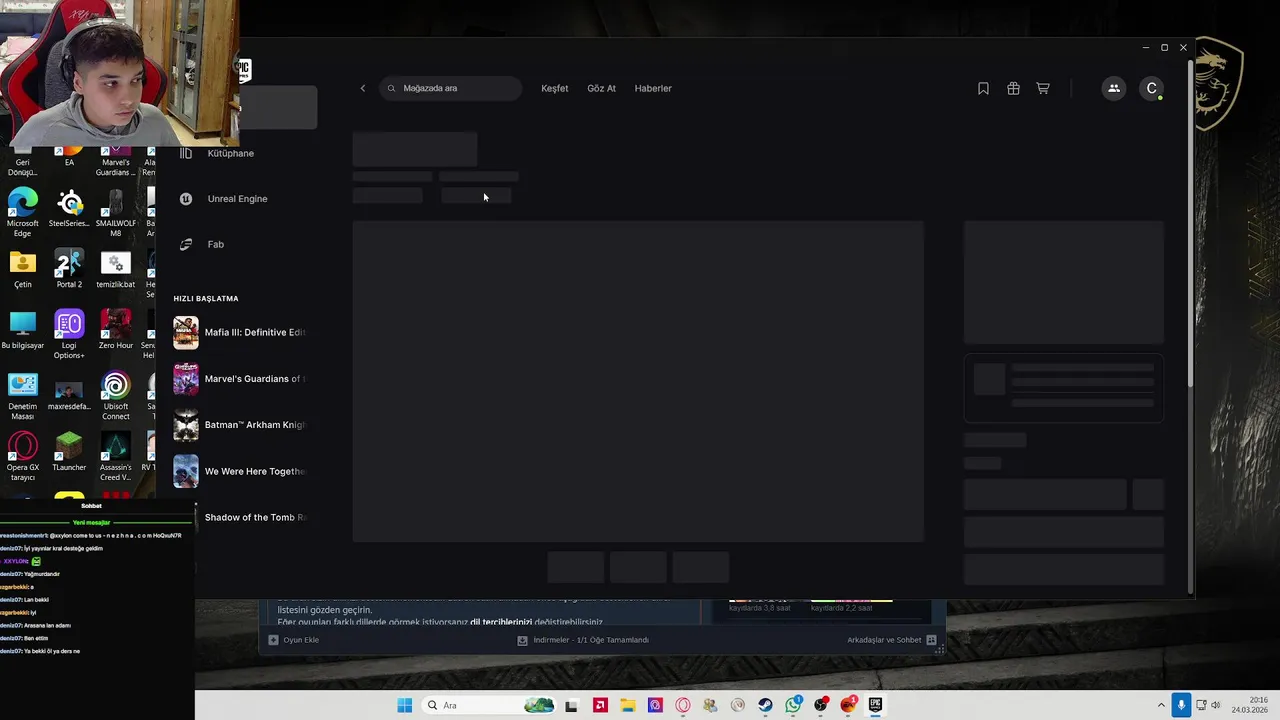Viewport: 1280px width, 720px height.
Task: Open Ubisoft Connect desktop shortcut
Action: pyautogui.click(x=115, y=396)
